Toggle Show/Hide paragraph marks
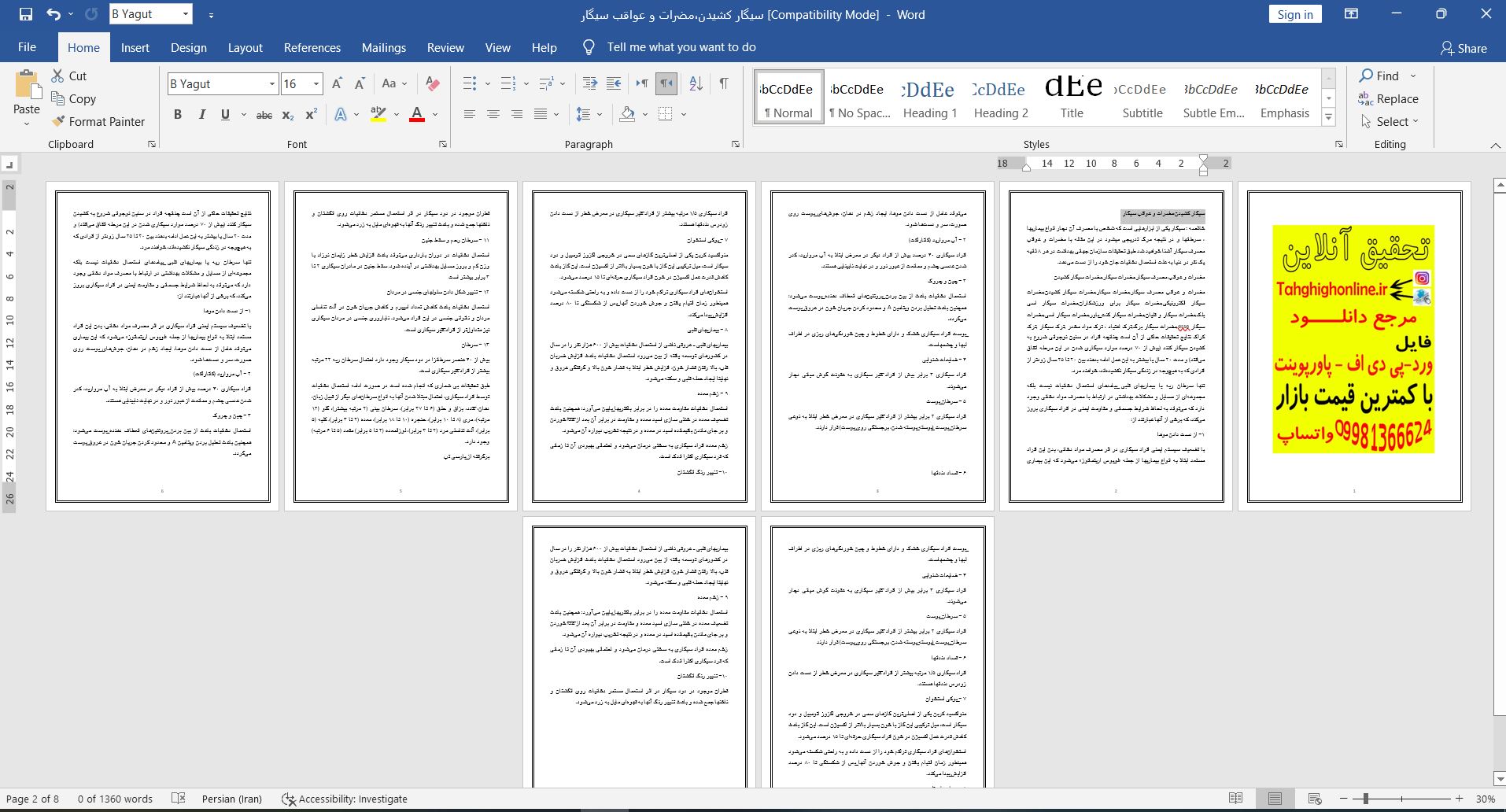This screenshot has width=1506, height=812. tap(723, 83)
